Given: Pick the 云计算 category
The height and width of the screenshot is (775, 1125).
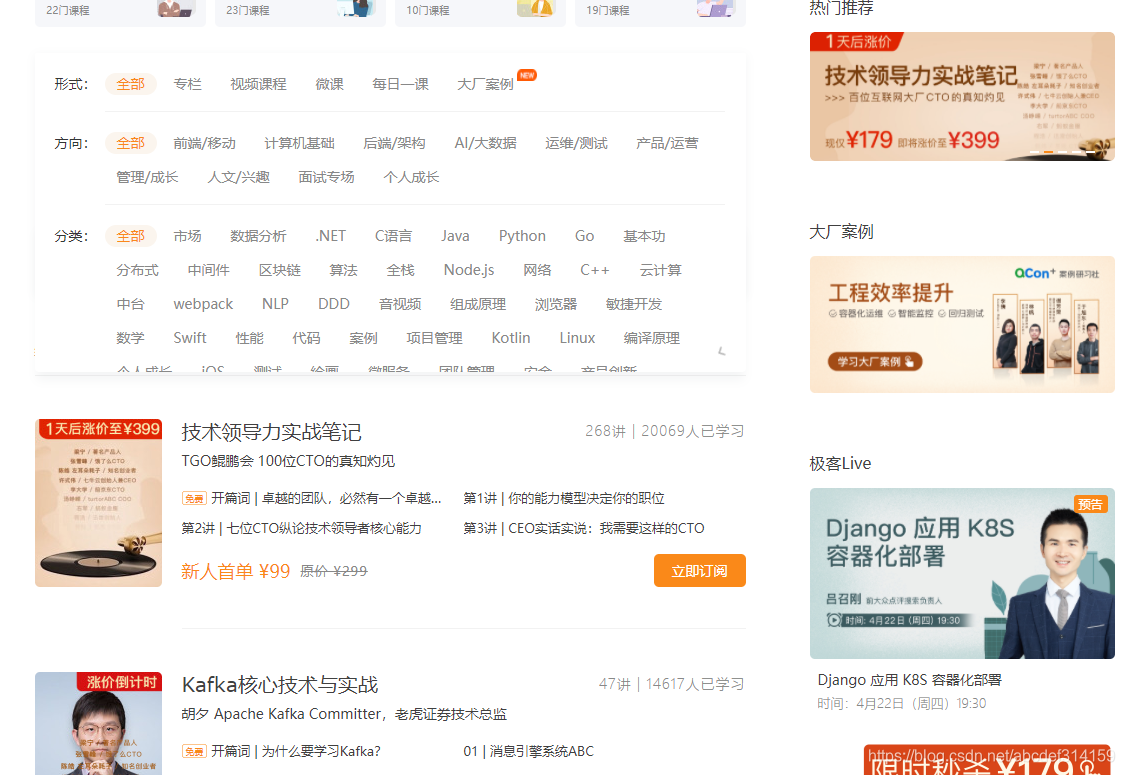Looking at the screenshot, I should pos(661,270).
